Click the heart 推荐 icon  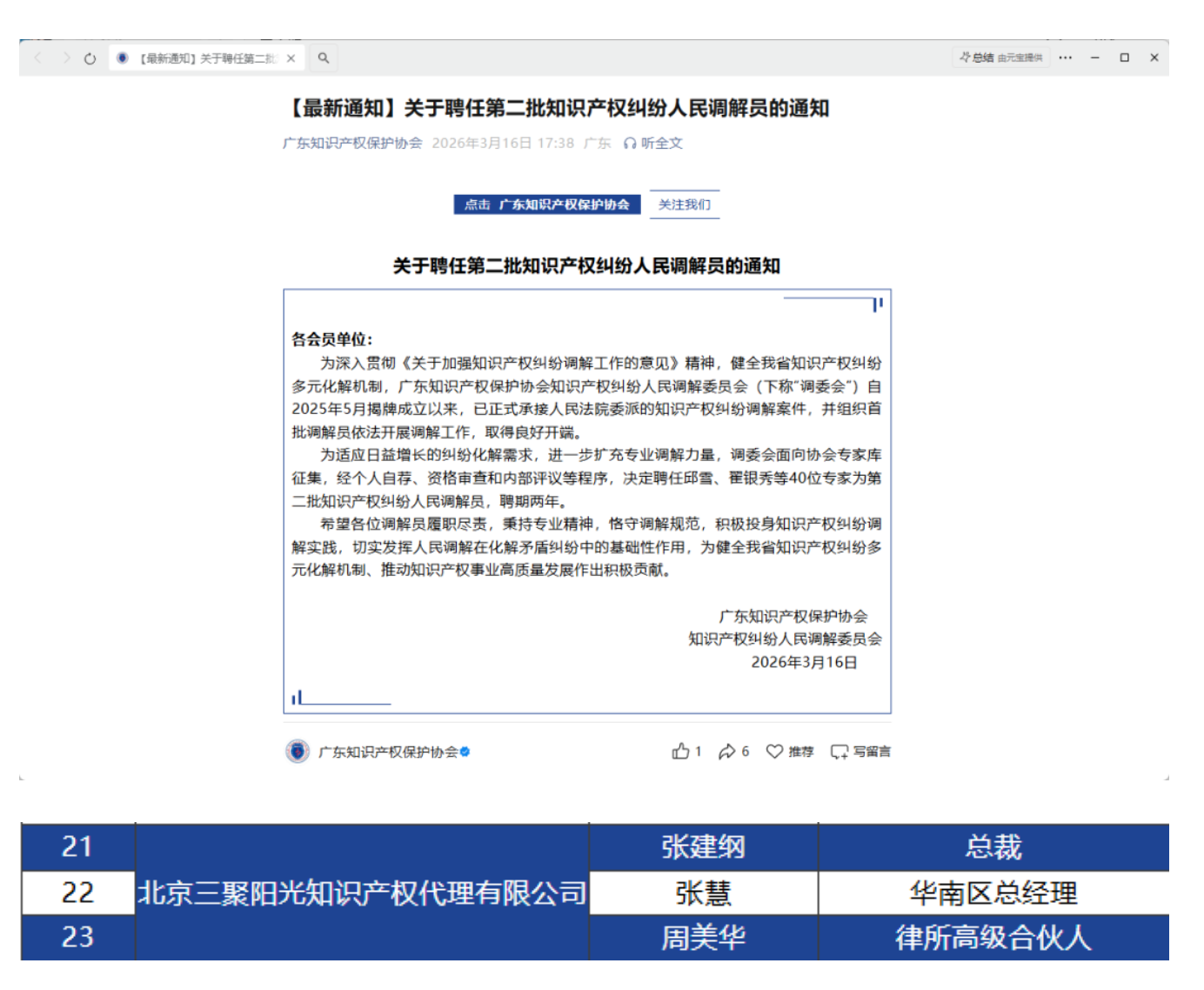click(774, 752)
